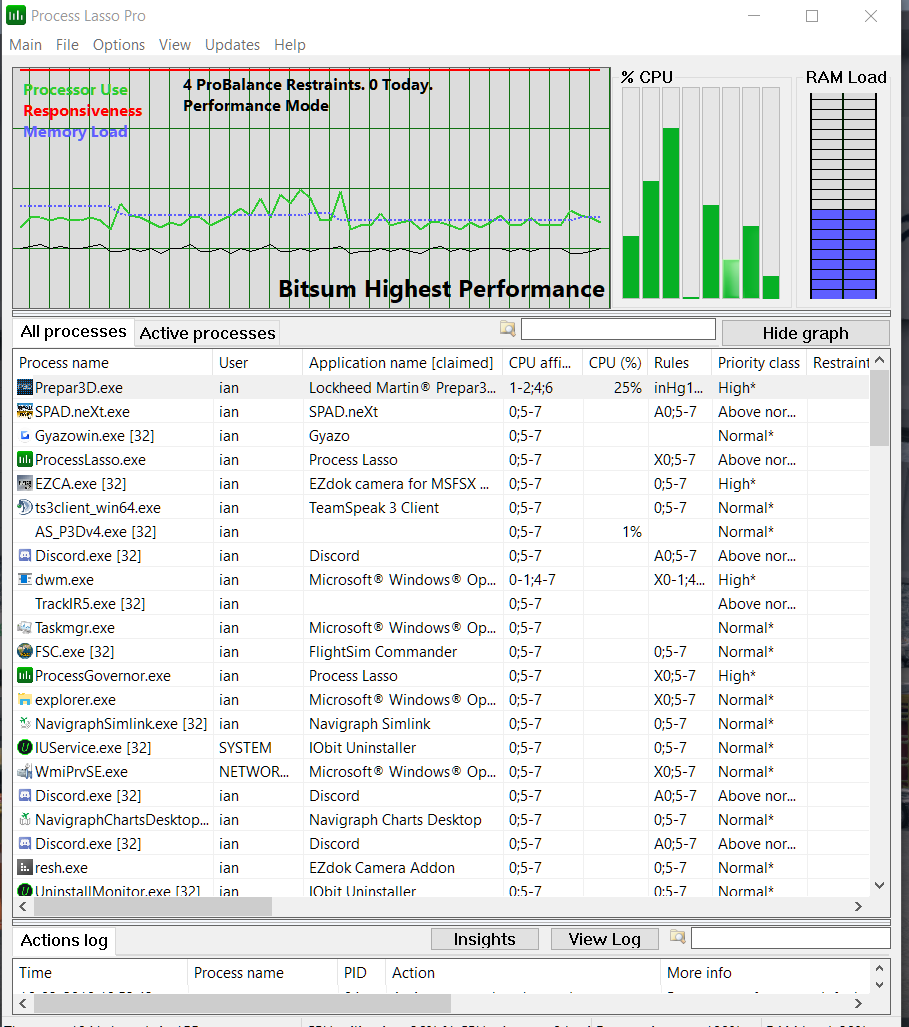
Task: Click dwm.exe affinity value '0-1;4-7'
Action: [x=532, y=580]
